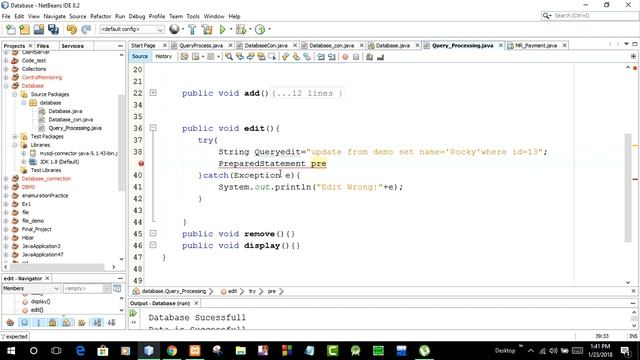Image resolution: width=640 pixels, height=360 pixels.
Task: Toggle Fully Qualified Names in Navigator
Action: coord(82,323)
